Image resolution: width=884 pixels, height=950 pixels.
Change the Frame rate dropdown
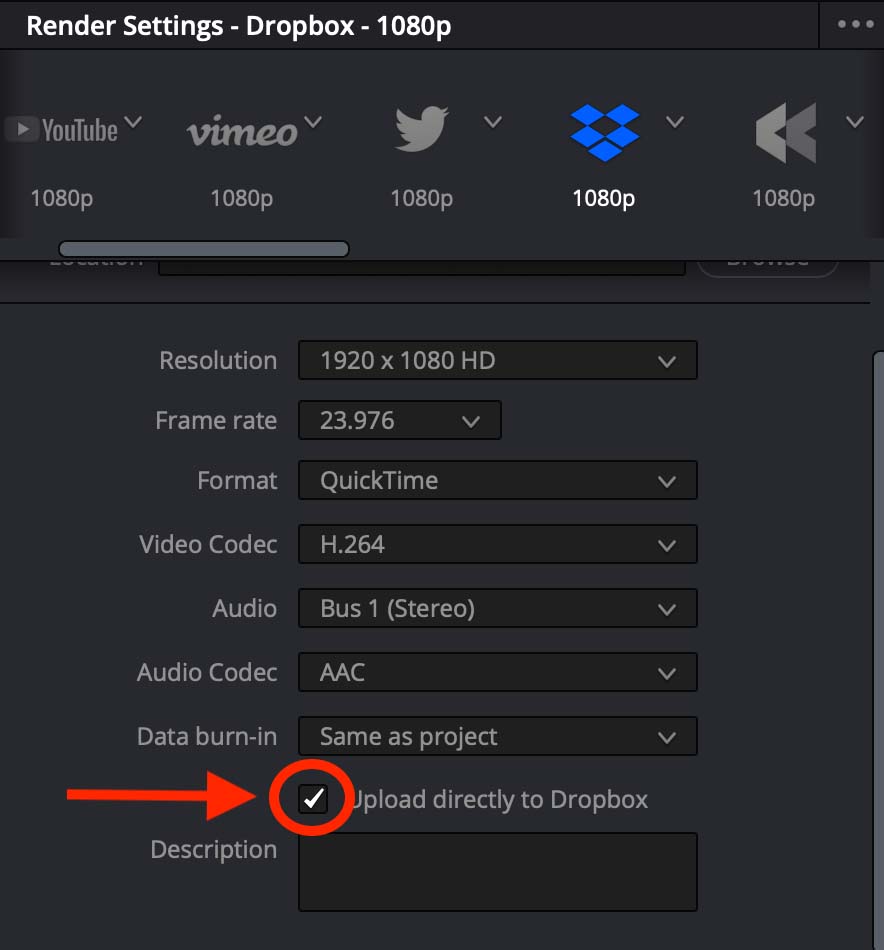pyautogui.click(x=400, y=420)
